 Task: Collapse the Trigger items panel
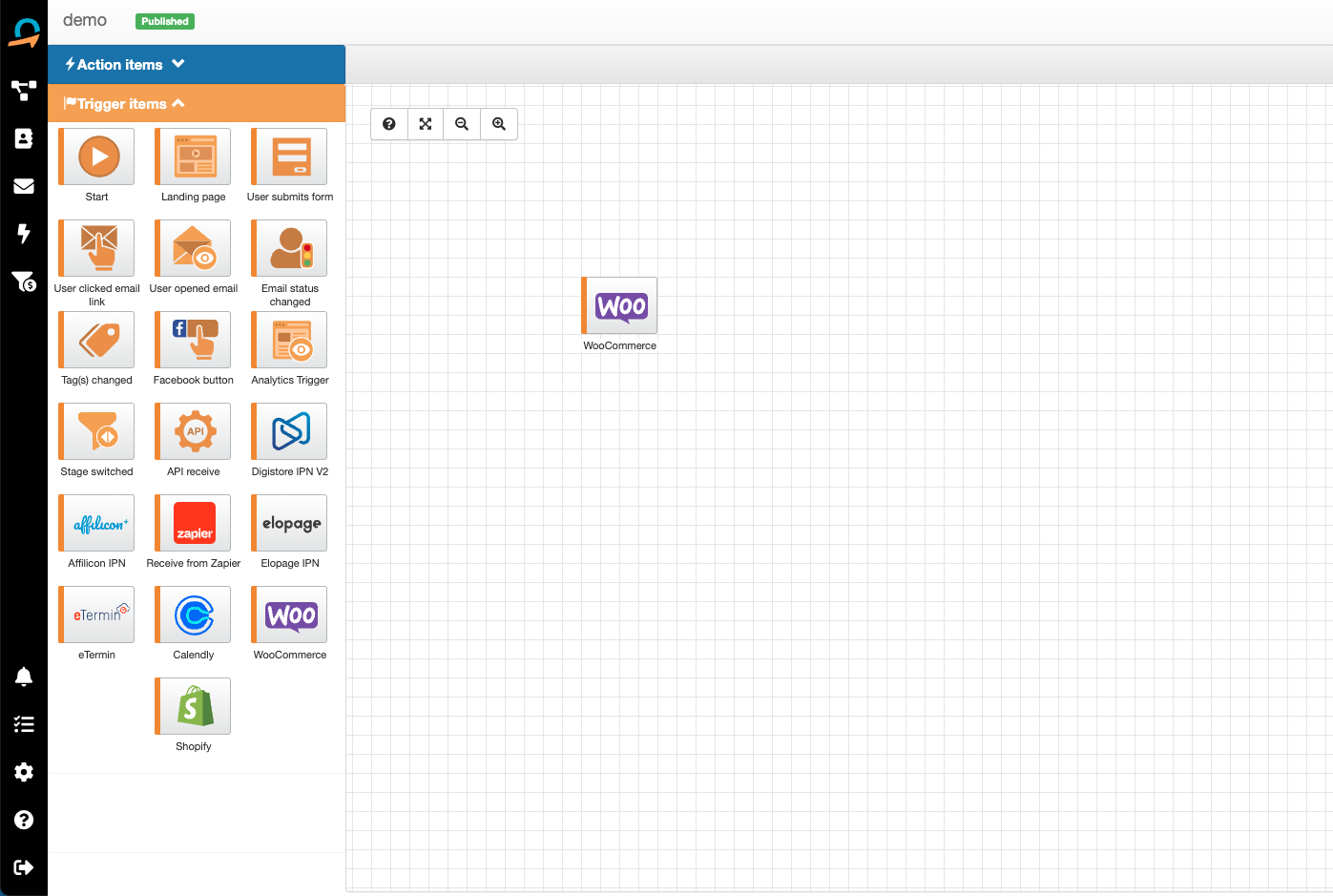point(197,103)
